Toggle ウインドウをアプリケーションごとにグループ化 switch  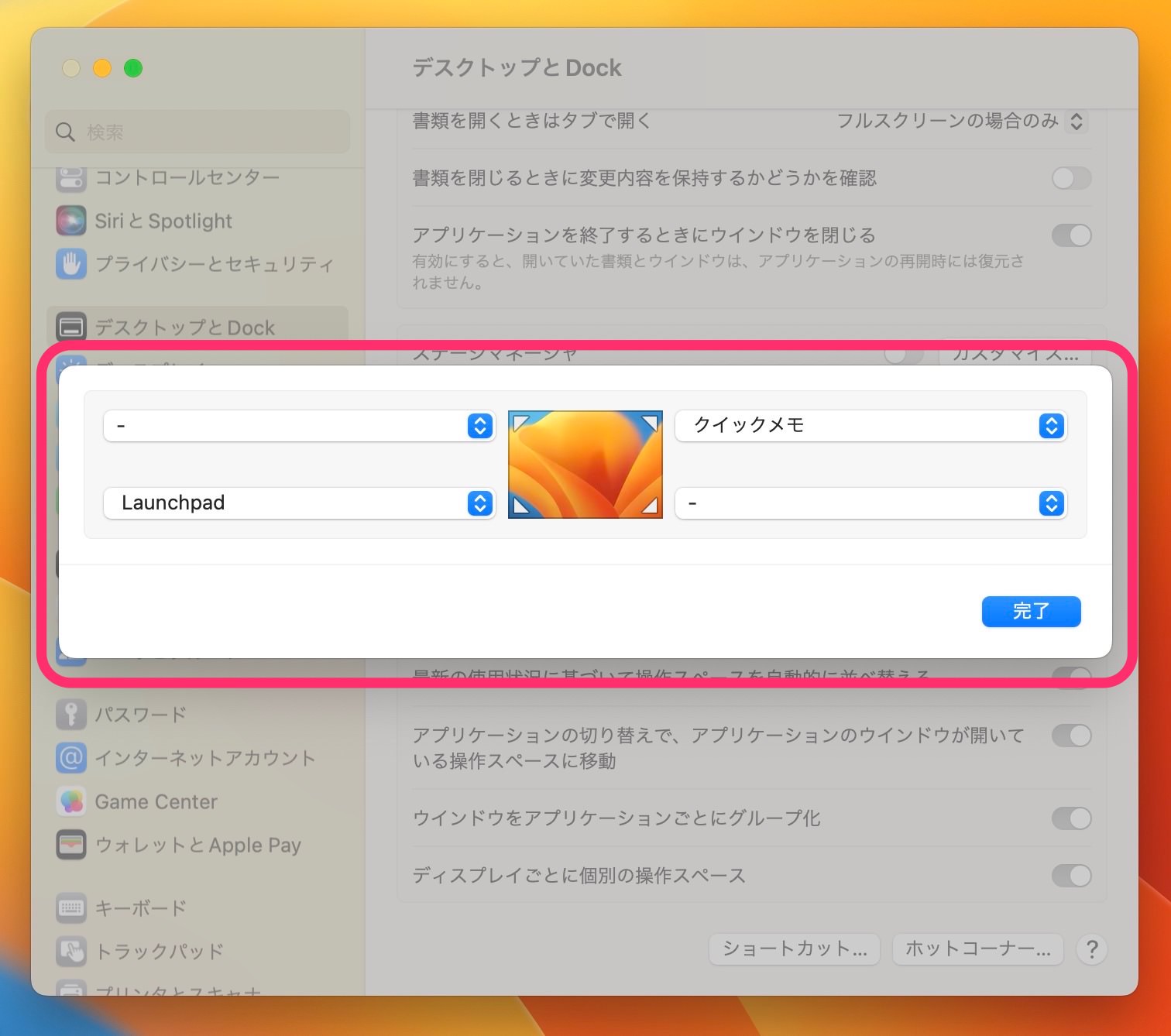click(x=1072, y=818)
